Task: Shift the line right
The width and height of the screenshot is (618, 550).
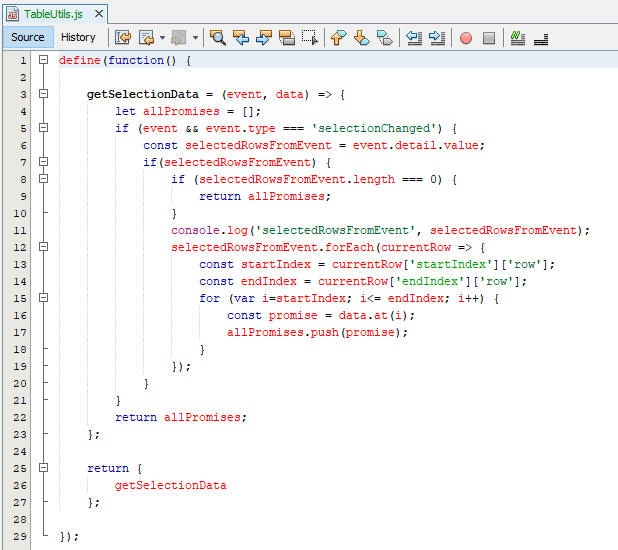Action: [437, 38]
